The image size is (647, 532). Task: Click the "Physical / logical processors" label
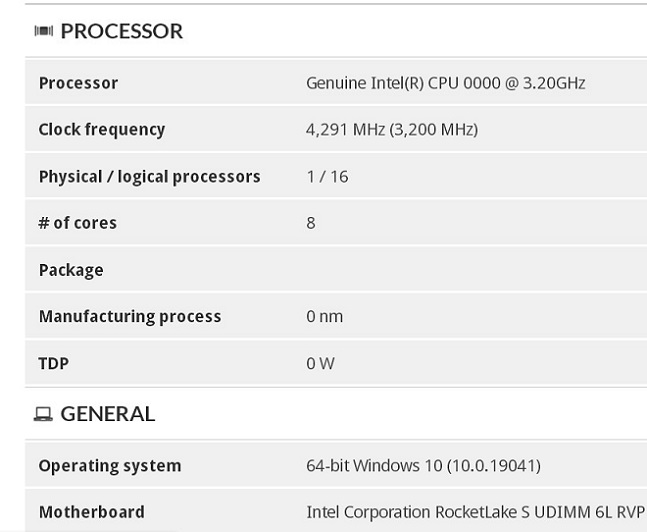(149, 177)
